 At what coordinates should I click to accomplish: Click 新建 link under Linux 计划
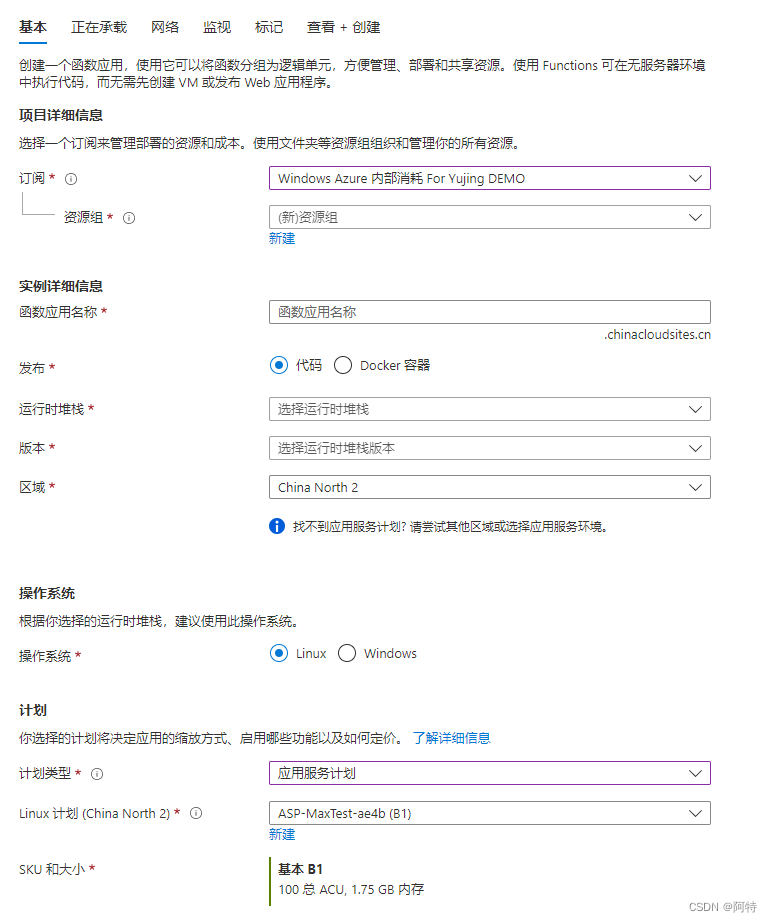[x=282, y=834]
